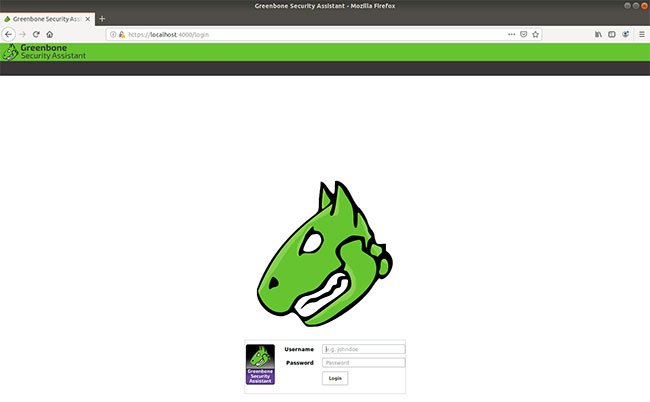
Task: Select the Greenbone Security Assistant tab
Action: [47, 19]
